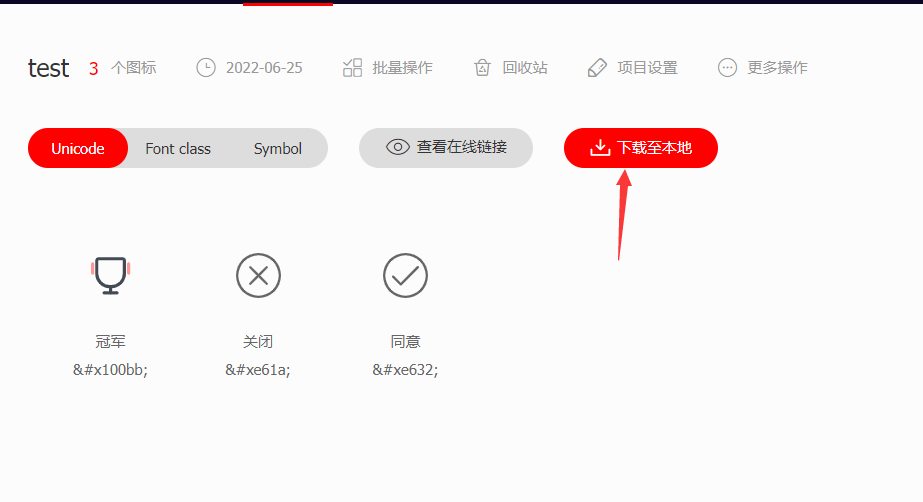
Task: Click the 项目设置 pencil icon
Action: tap(597, 68)
